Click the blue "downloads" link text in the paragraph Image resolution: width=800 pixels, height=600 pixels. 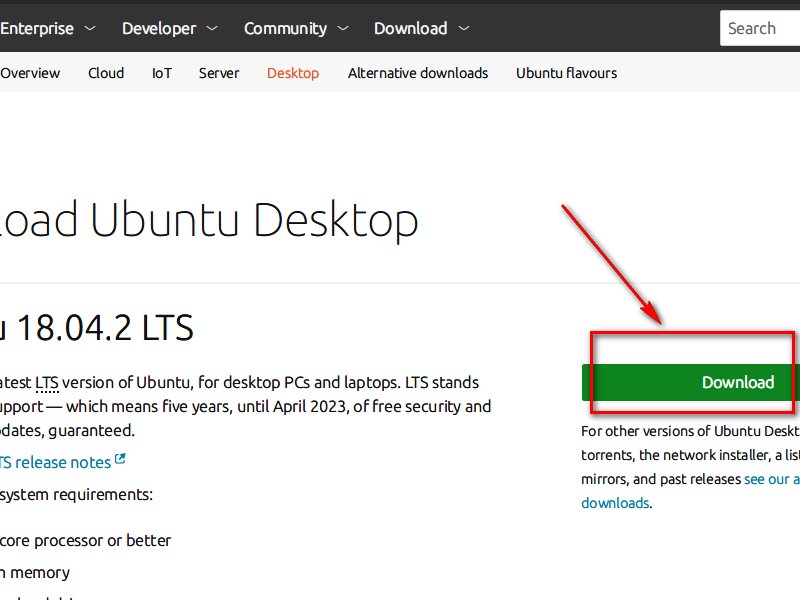click(x=615, y=503)
